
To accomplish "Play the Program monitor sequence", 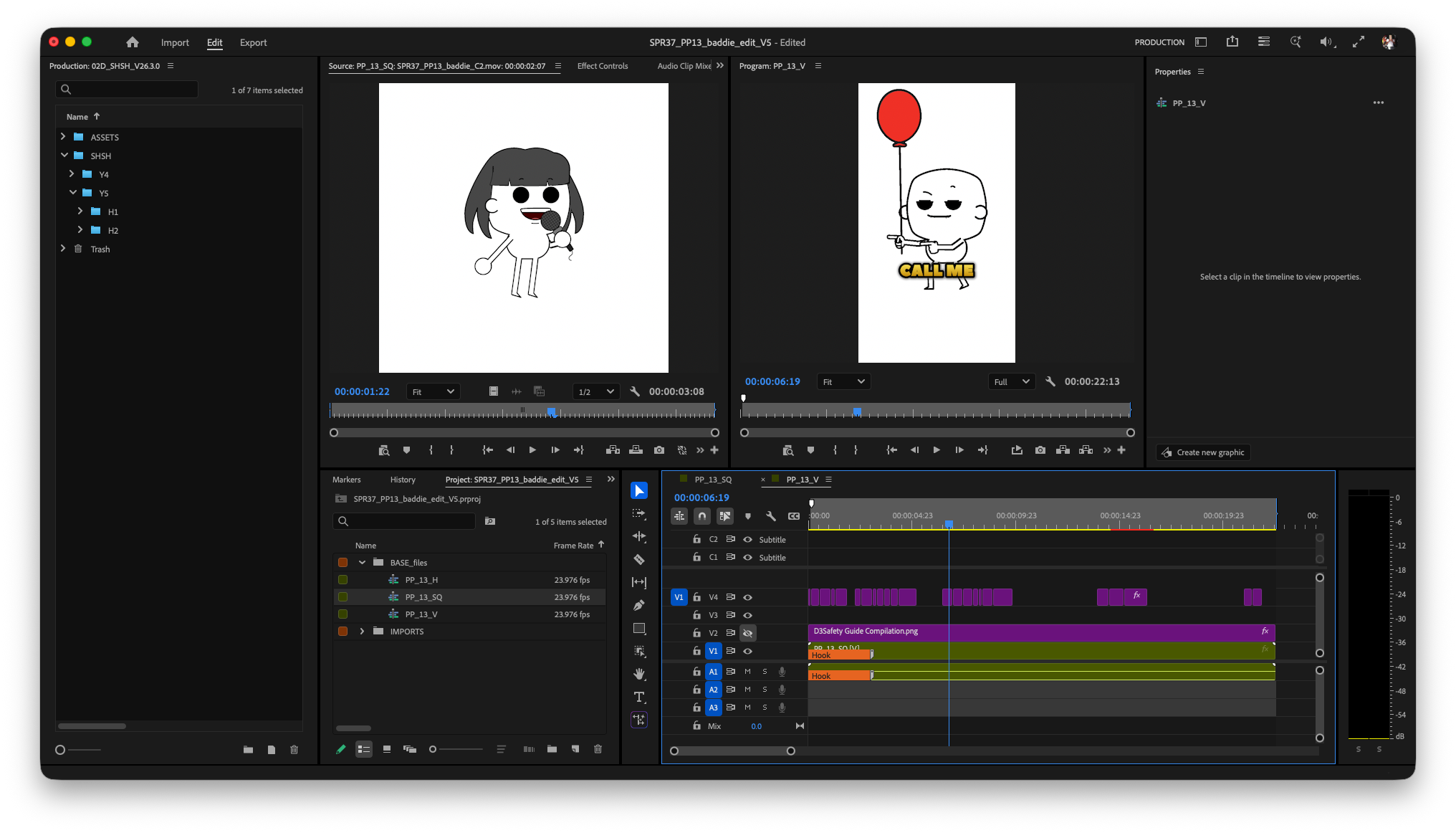I will pyautogui.click(x=937, y=450).
